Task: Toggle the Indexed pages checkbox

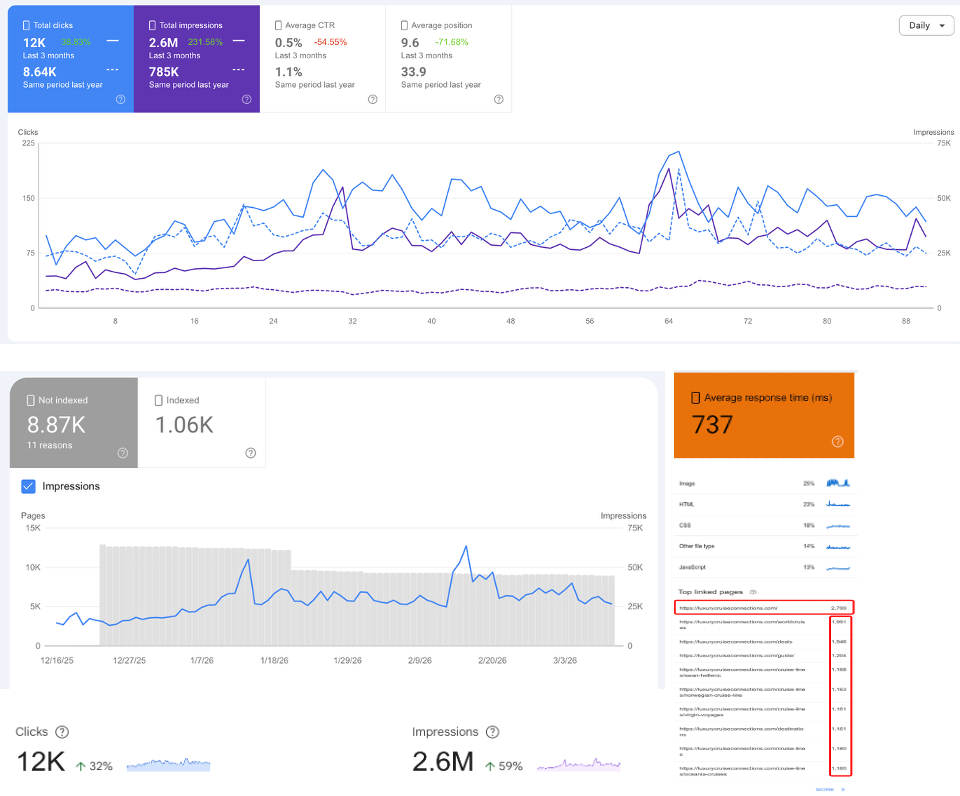Action: tap(159, 400)
